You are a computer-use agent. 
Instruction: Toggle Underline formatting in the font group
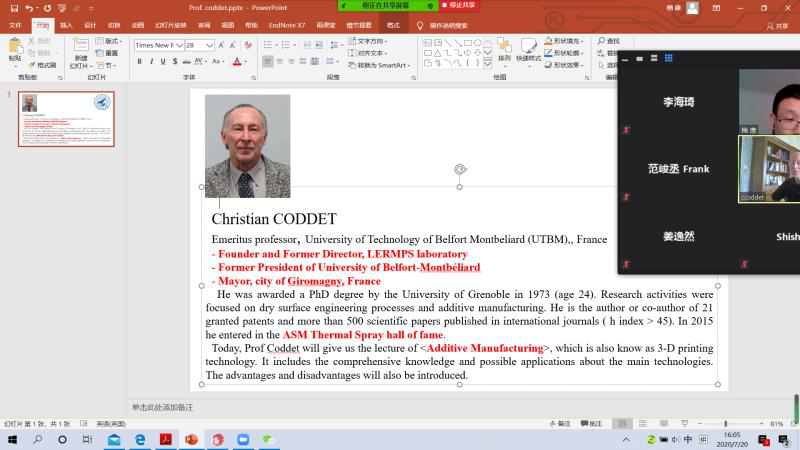pos(165,61)
